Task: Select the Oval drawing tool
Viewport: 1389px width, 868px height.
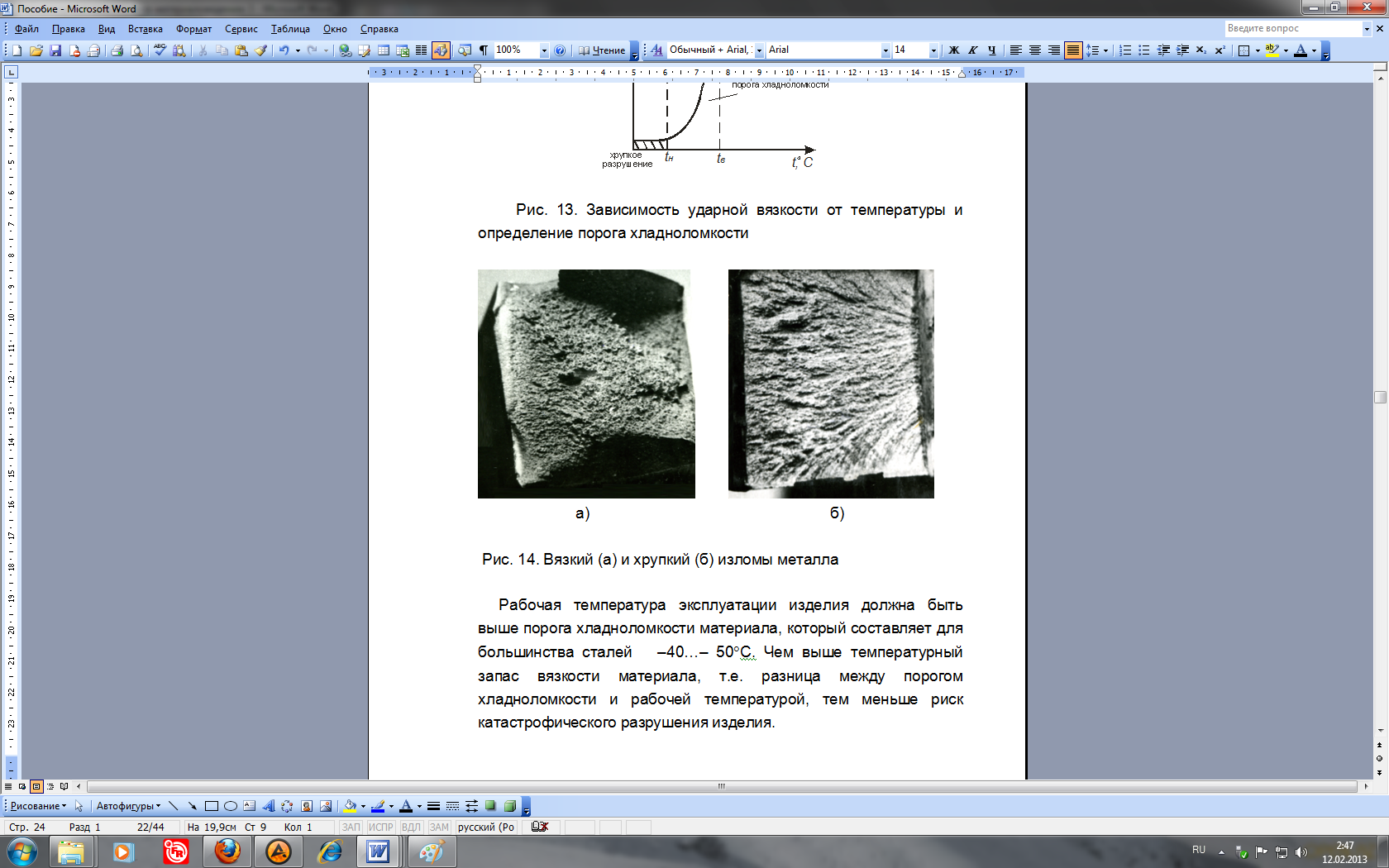Action: click(231, 806)
